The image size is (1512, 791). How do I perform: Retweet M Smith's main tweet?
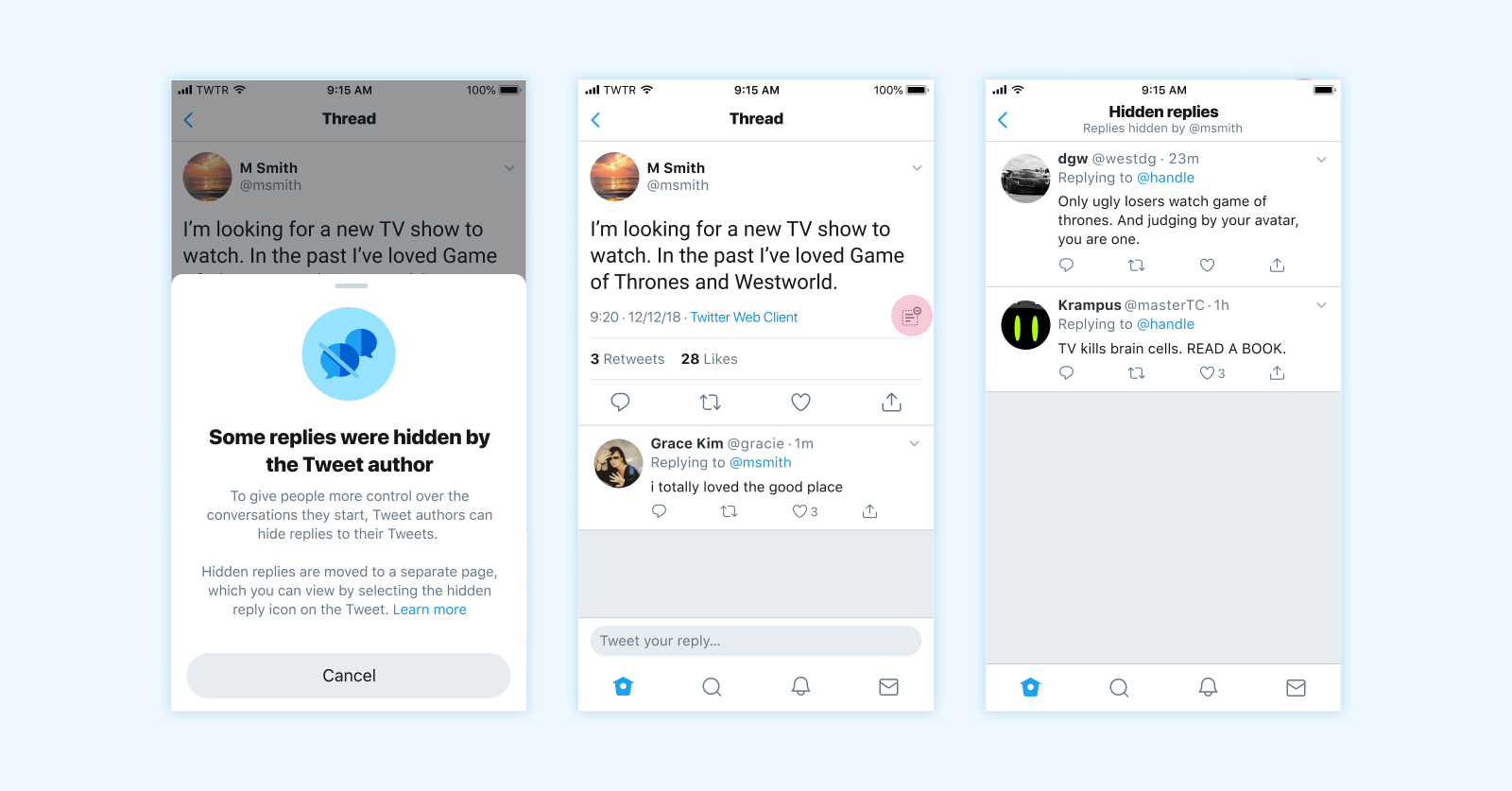[x=710, y=403]
